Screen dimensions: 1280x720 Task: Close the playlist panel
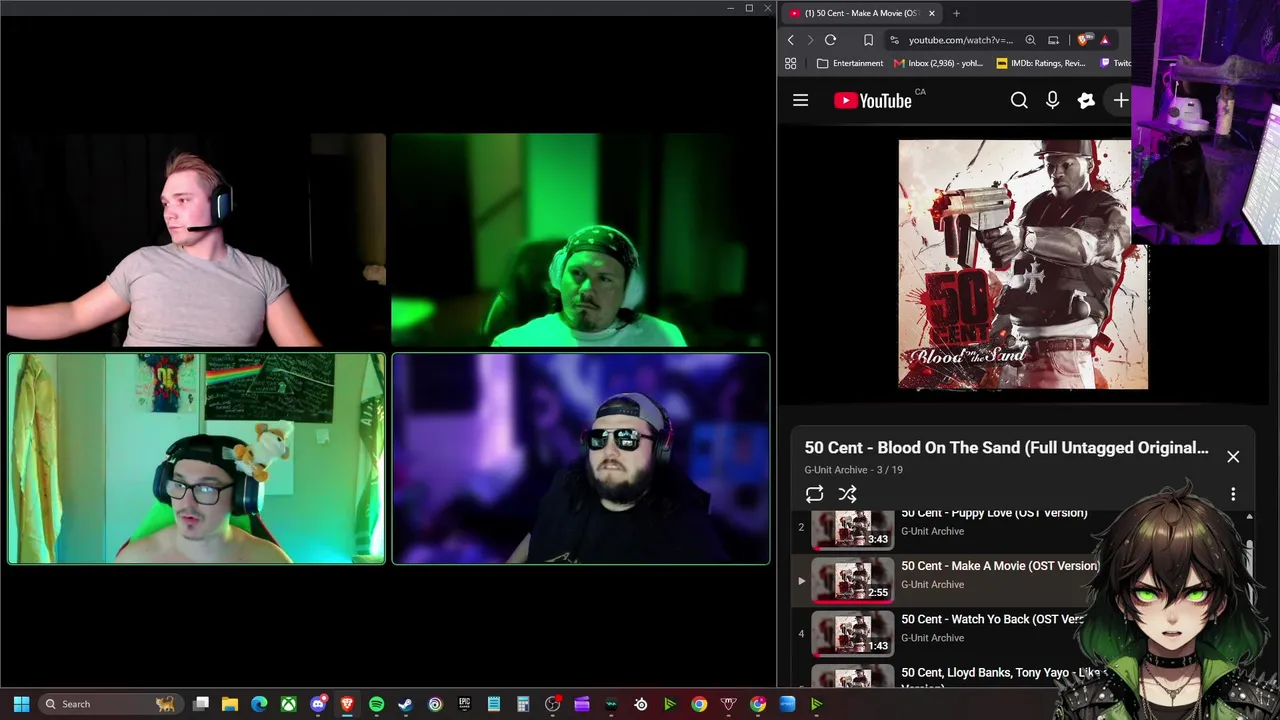pyautogui.click(x=1233, y=456)
